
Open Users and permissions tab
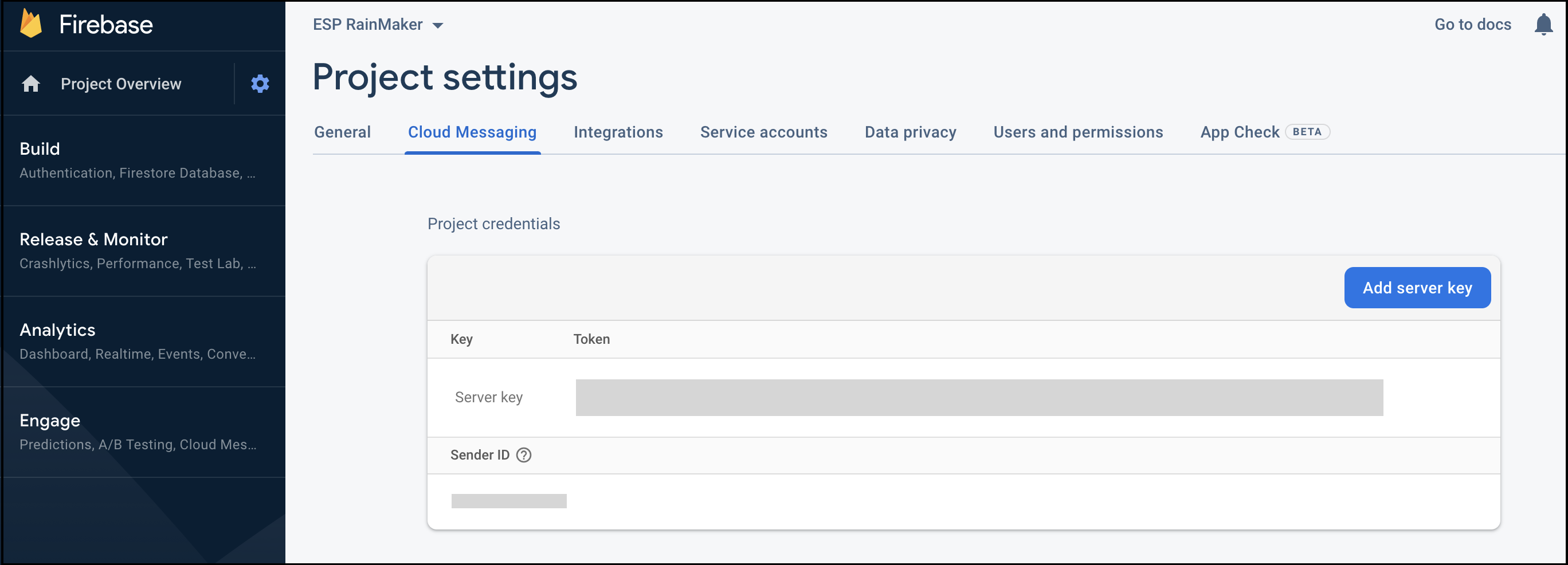[1078, 132]
